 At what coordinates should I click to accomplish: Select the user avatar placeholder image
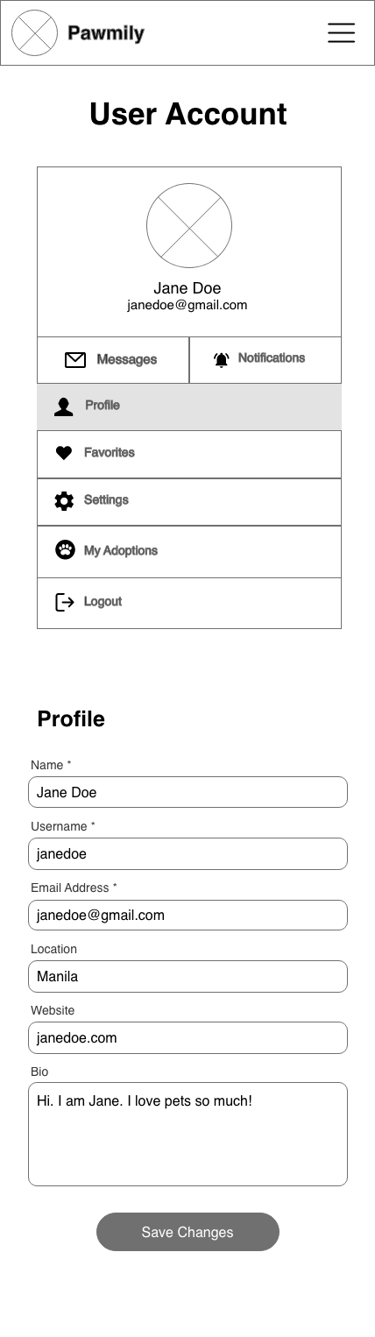point(189,225)
